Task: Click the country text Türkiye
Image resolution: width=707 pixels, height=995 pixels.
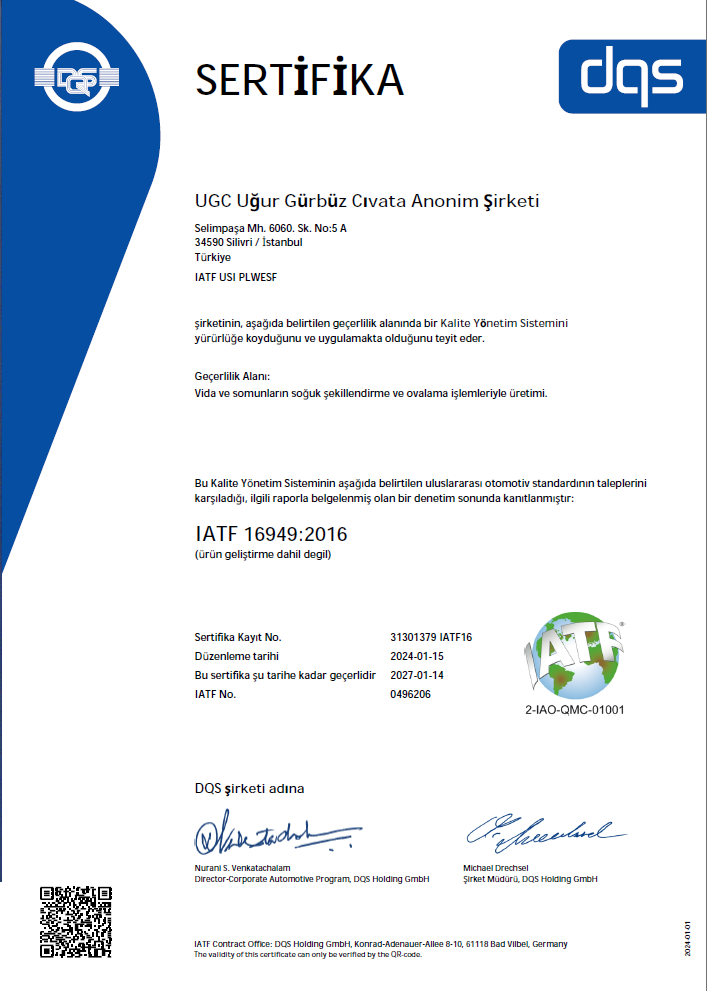Action: (213, 257)
